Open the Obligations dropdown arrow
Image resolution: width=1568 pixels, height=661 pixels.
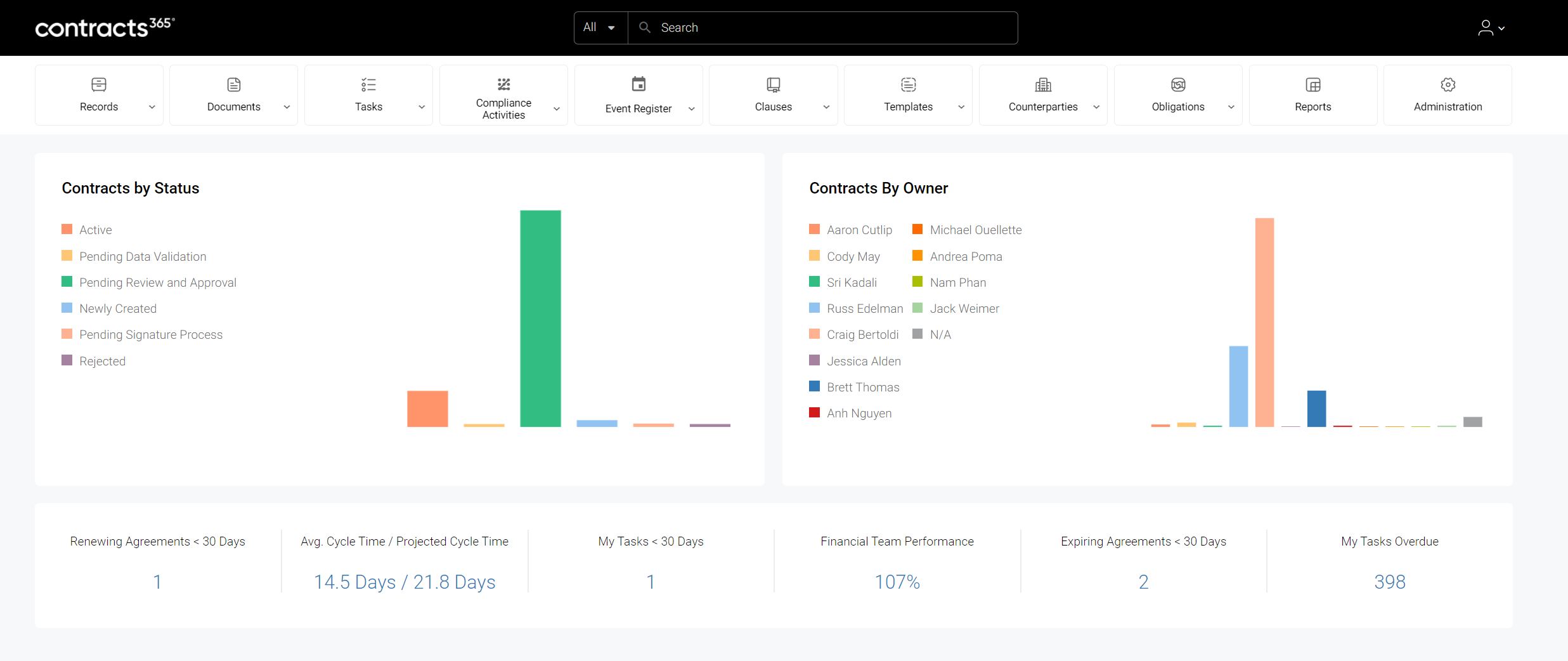[x=1231, y=107]
